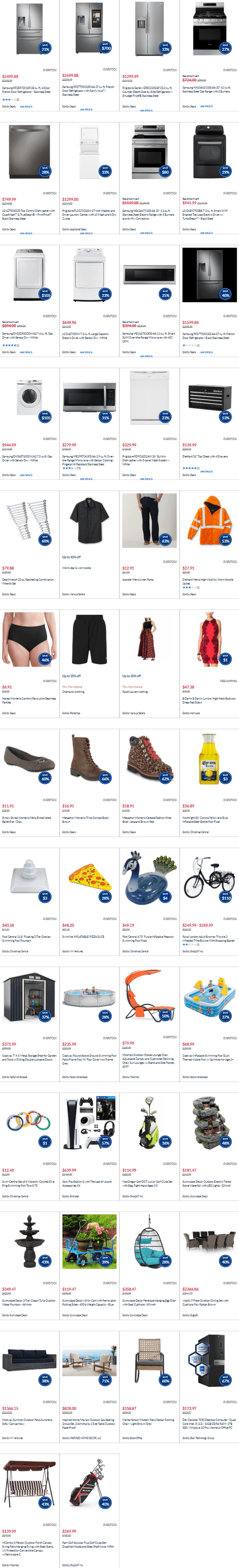Click the 60% save badge on wrench set
The image size is (239, 1568).
coord(45,539)
